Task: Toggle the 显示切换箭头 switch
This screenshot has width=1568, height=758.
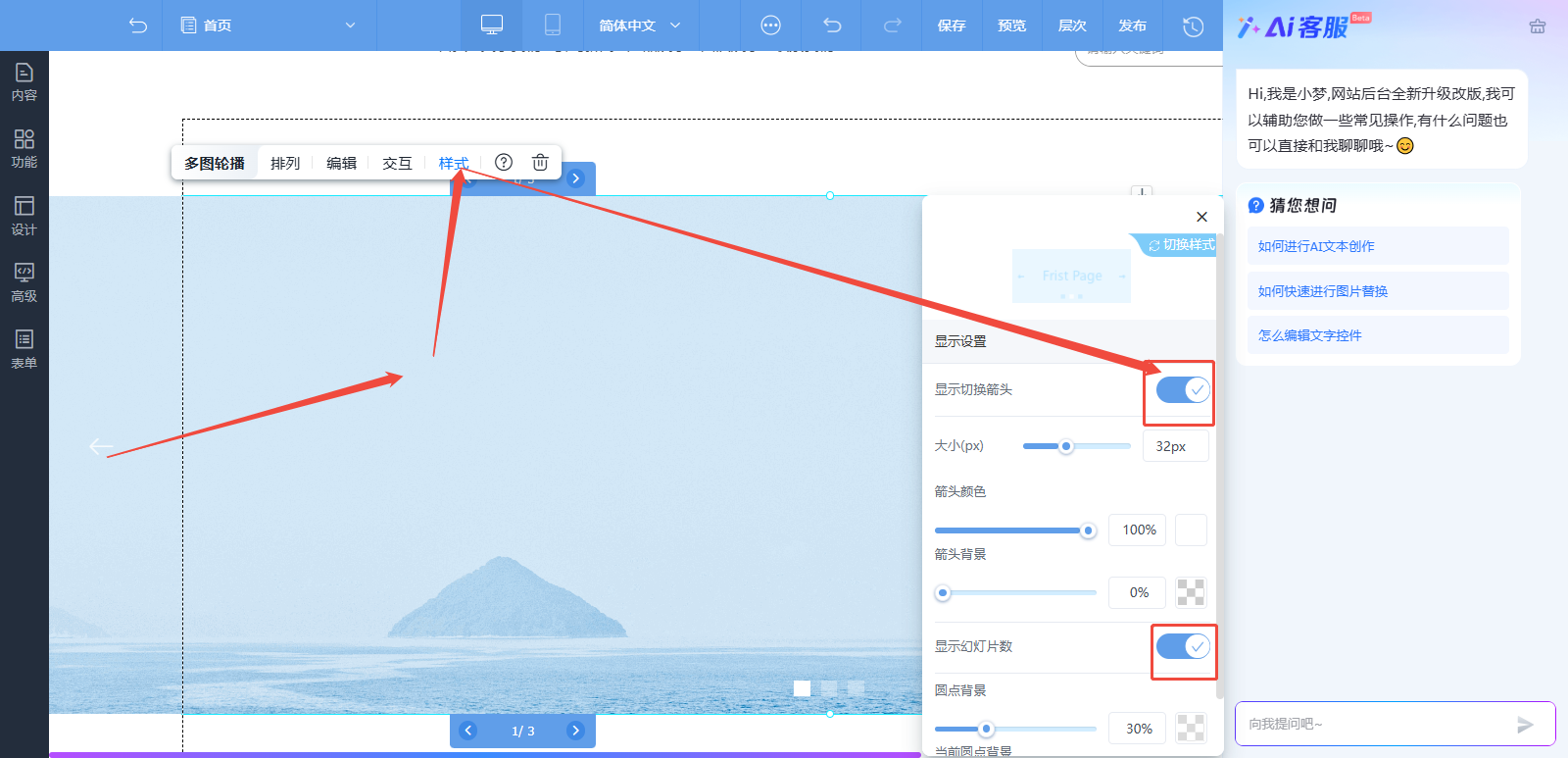Action: coord(1183,389)
